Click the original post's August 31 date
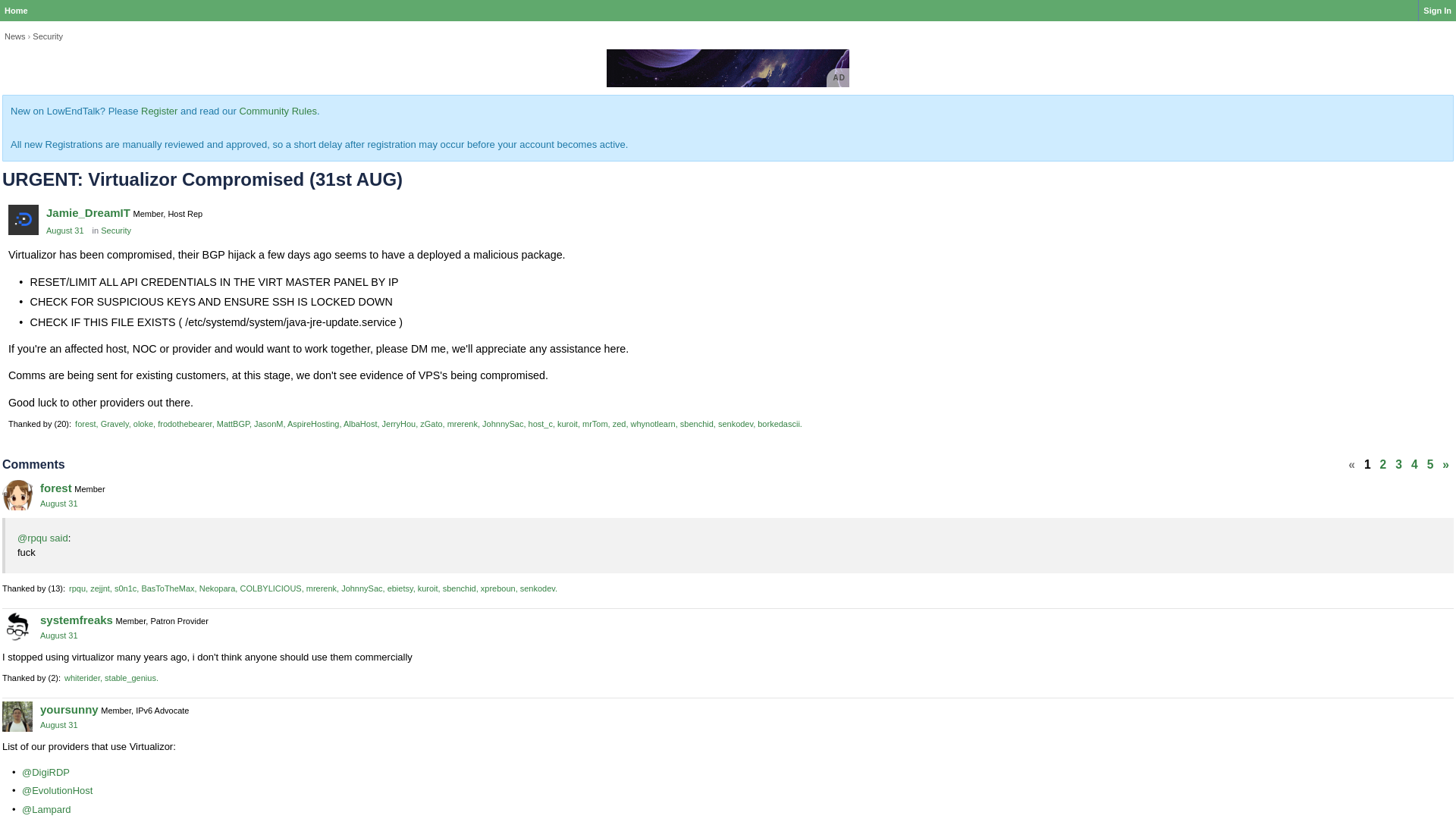The width and height of the screenshot is (1456, 819). click(65, 231)
